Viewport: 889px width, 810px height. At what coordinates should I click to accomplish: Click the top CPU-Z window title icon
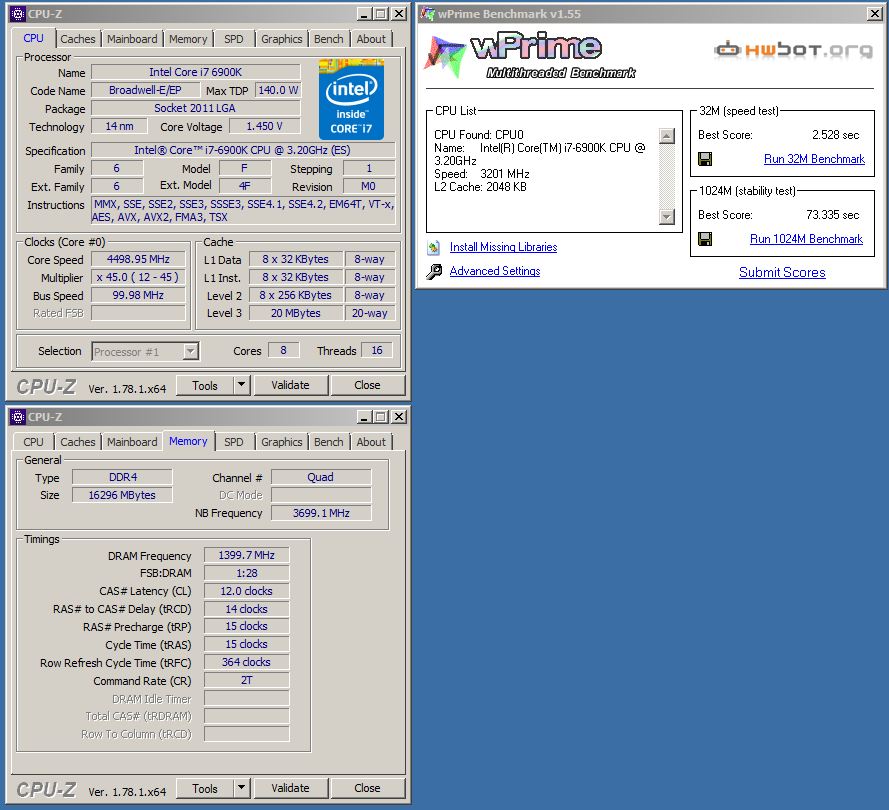pos(18,14)
